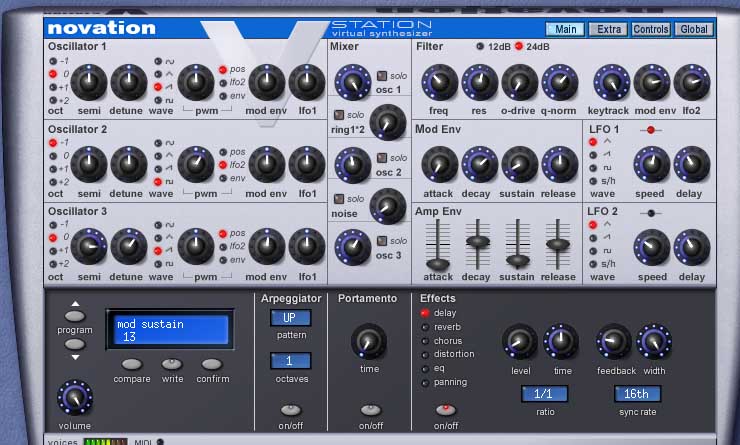This screenshot has width=740, height=445.
Task: Open the Extra tab
Action: (608, 29)
